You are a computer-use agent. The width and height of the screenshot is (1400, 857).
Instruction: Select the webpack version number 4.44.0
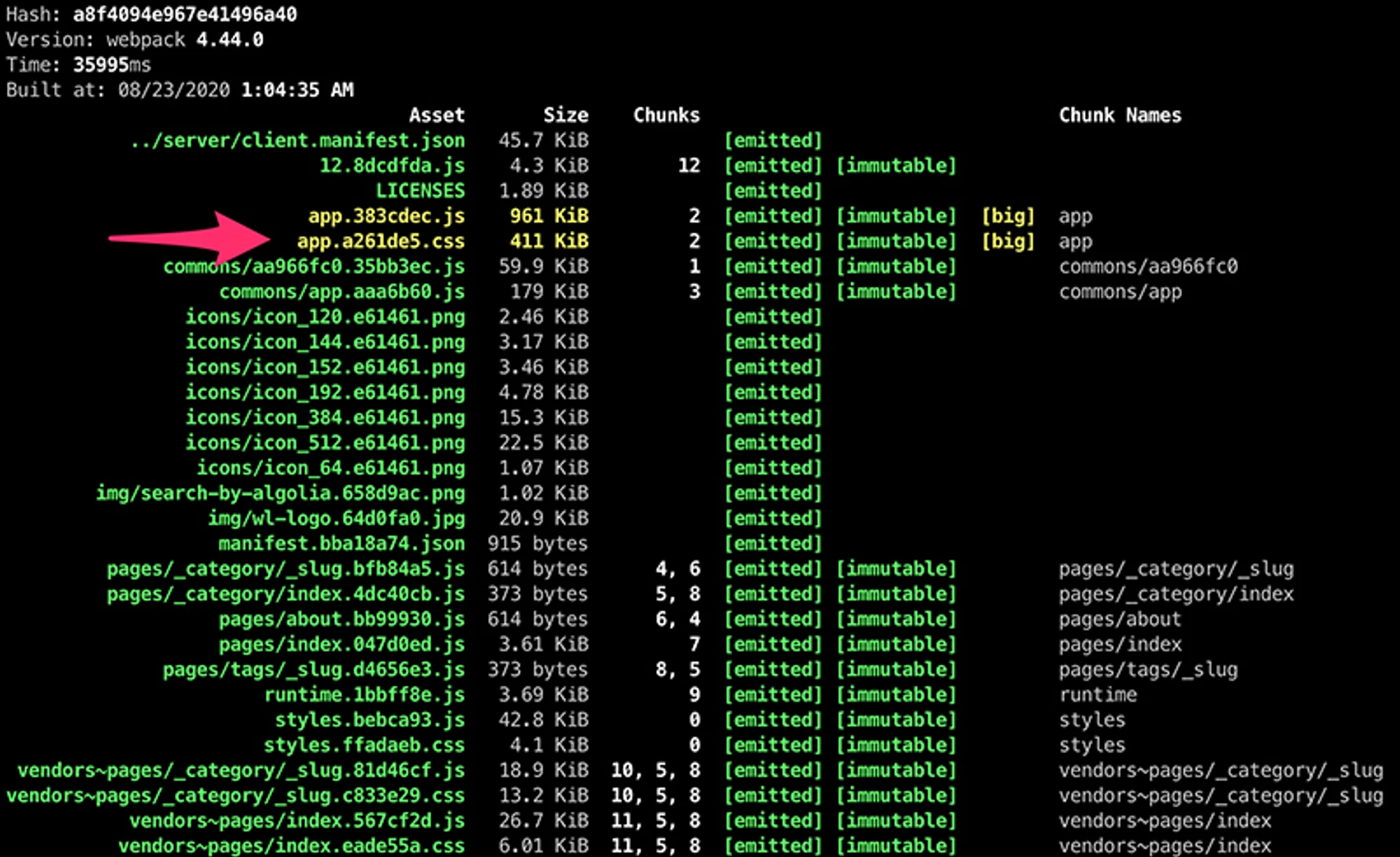tap(230, 40)
